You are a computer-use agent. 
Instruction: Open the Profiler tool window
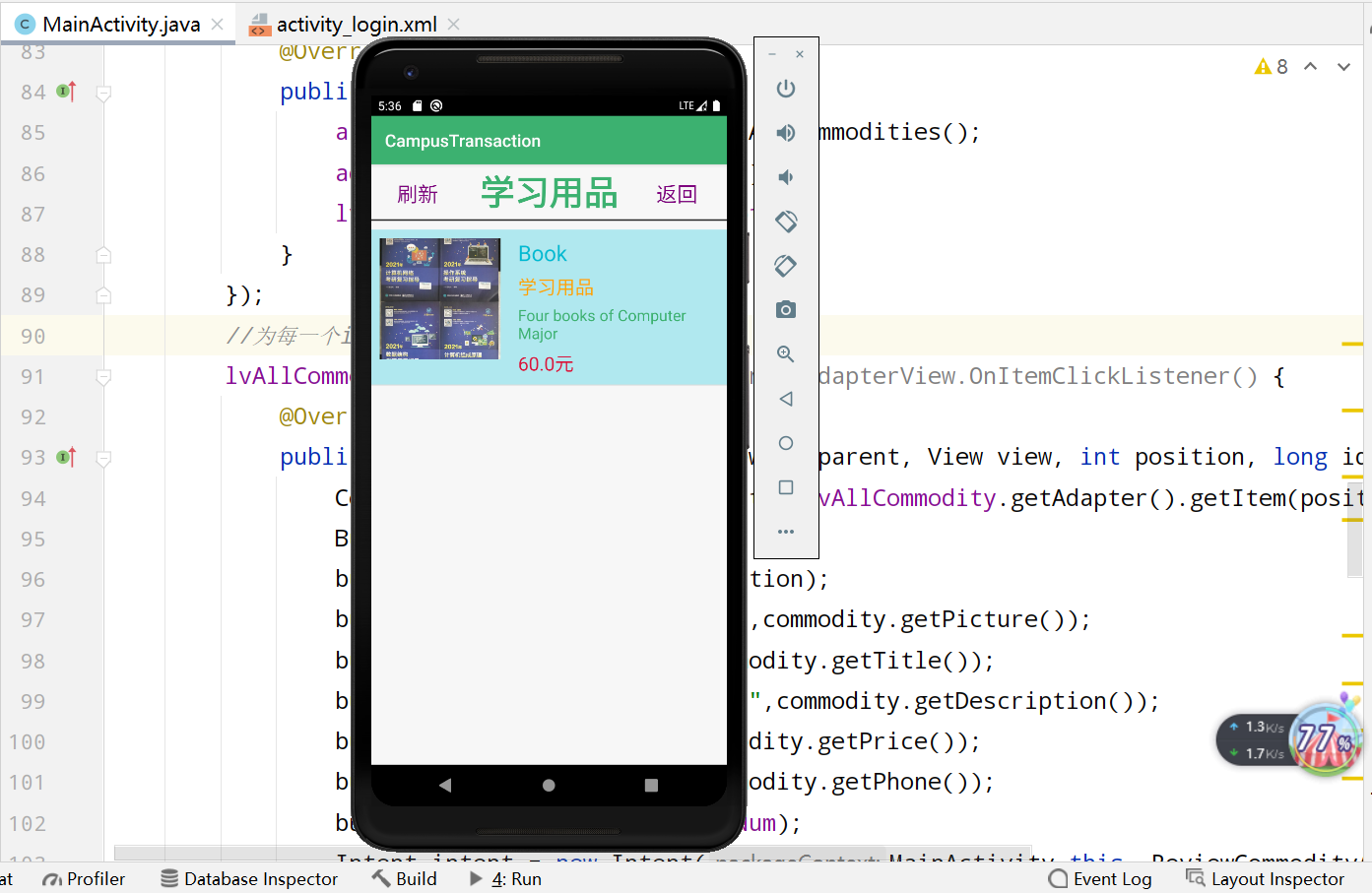[x=84, y=878]
